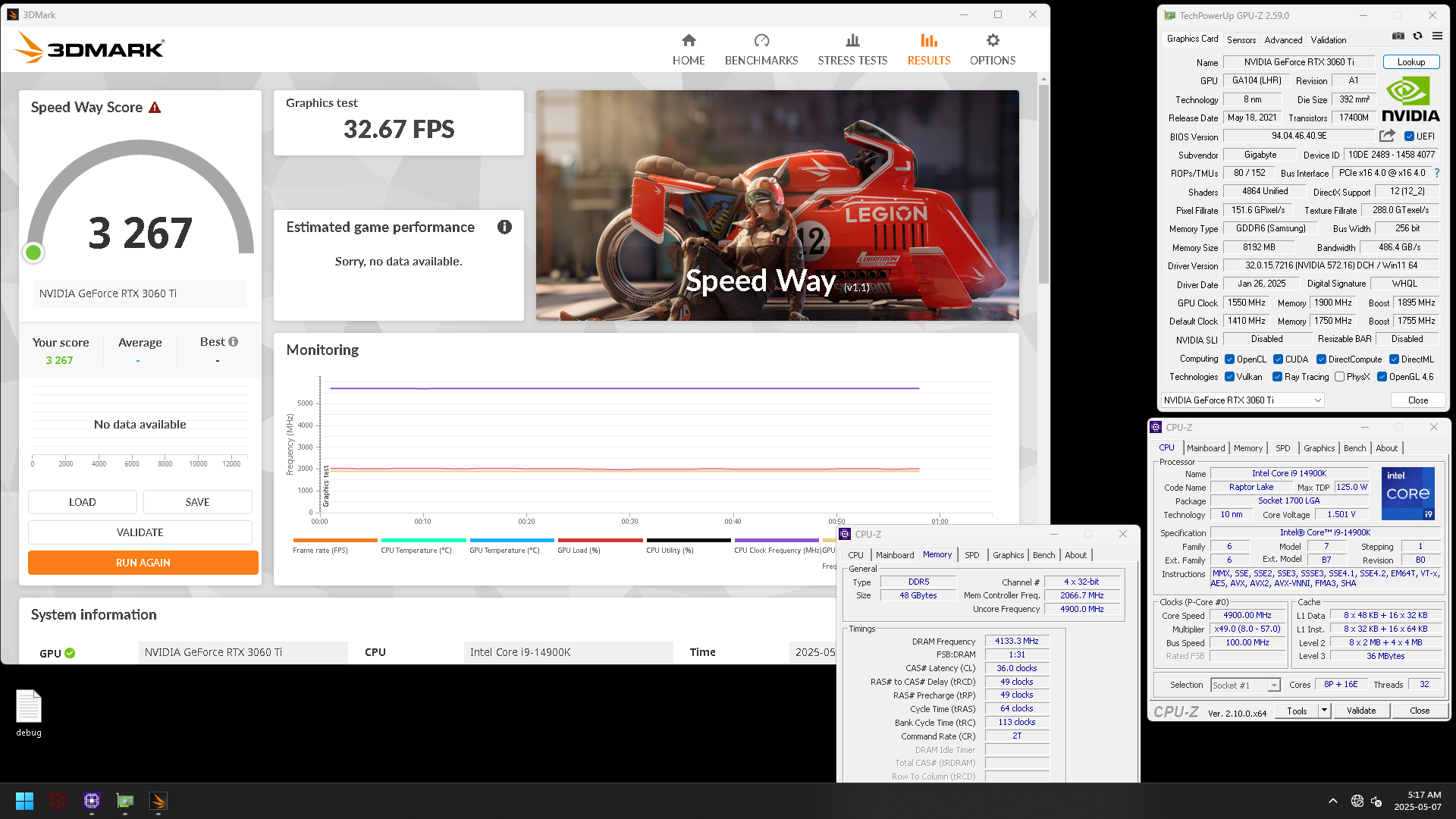This screenshot has height=819, width=1456.
Task: Toggle Vulkan checkbox in GPU-Z
Action: 1229,377
